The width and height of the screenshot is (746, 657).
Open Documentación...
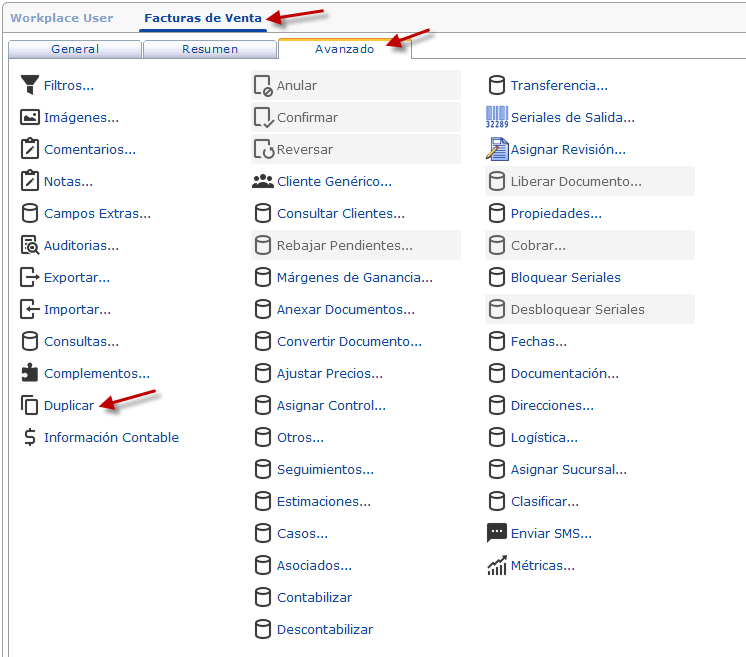point(565,373)
